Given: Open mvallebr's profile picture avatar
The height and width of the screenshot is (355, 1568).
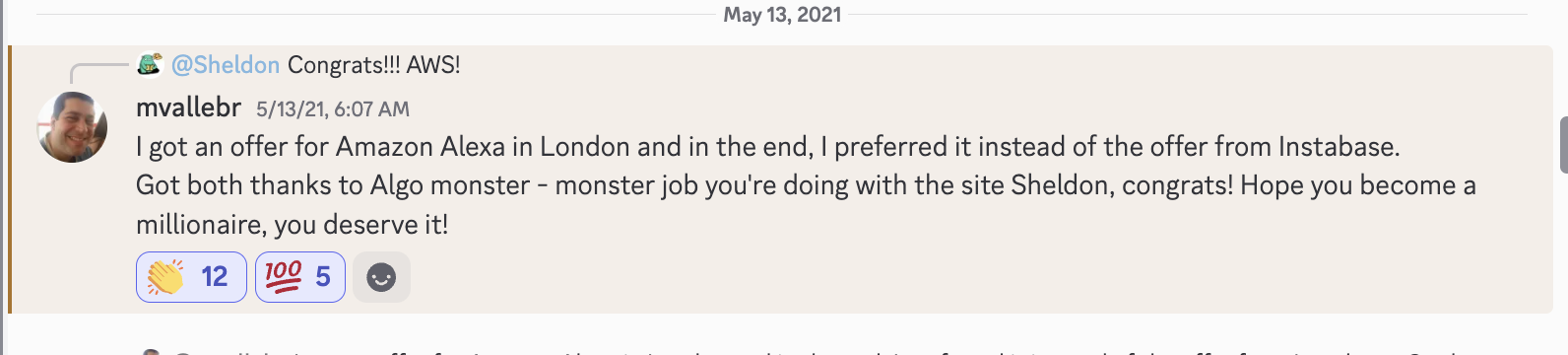Looking at the screenshot, I should (72, 127).
